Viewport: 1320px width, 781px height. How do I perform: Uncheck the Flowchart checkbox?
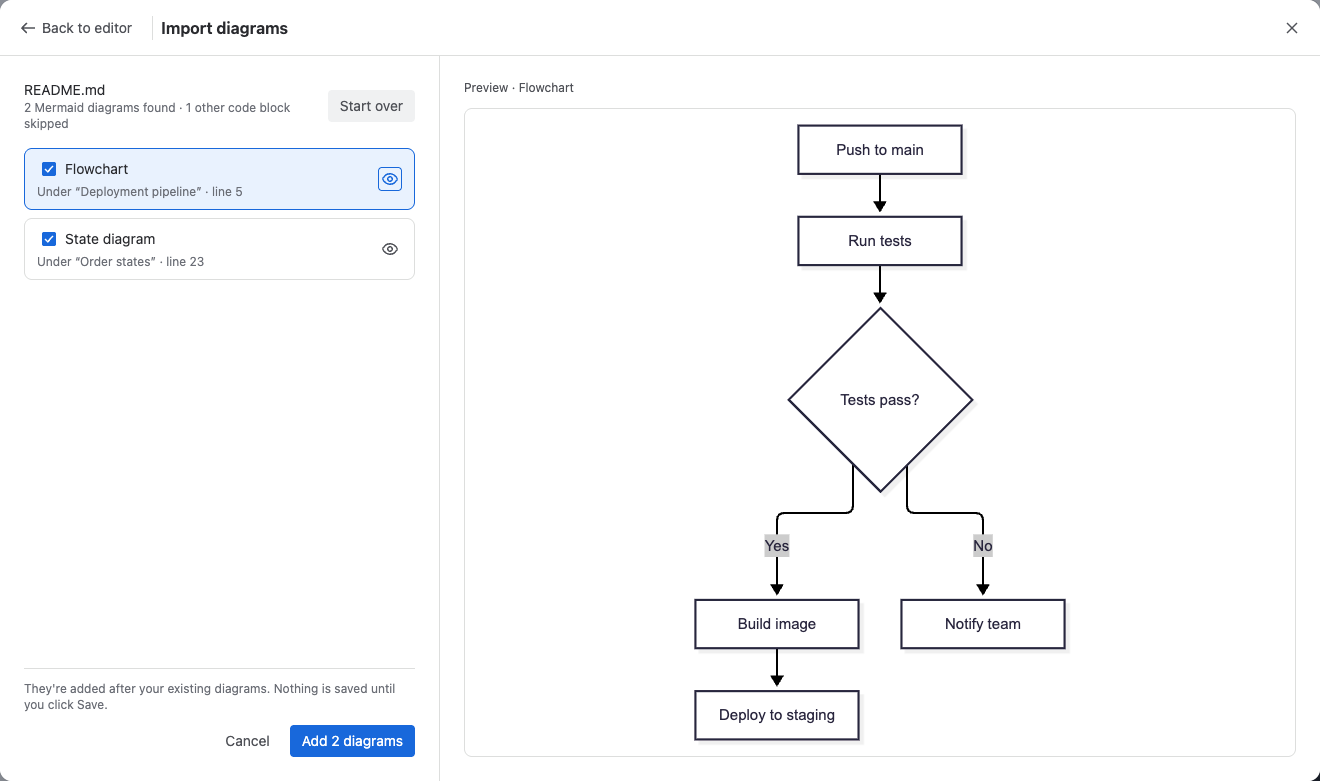(x=49, y=169)
